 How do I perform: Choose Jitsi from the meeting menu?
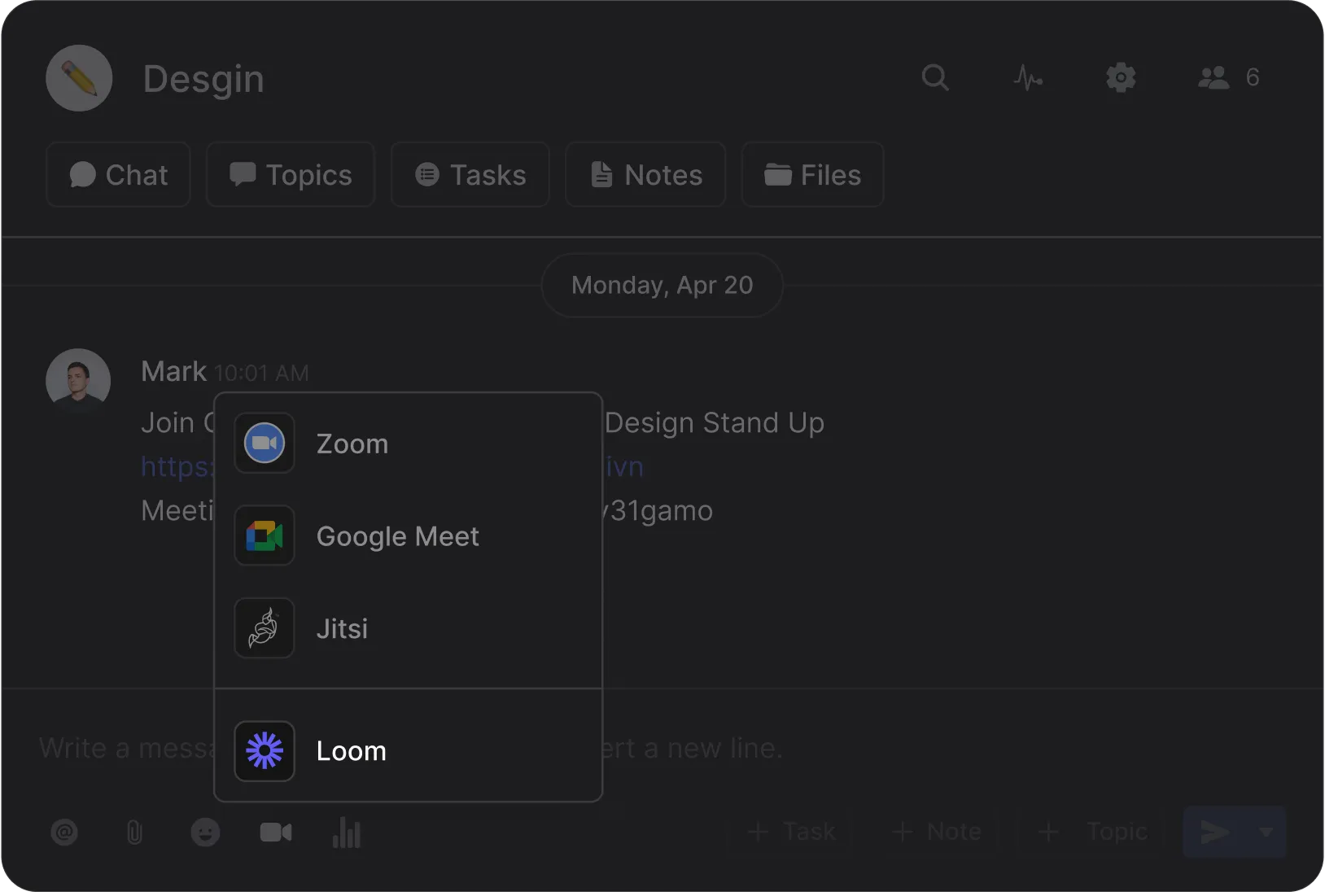[x=408, y=628]
